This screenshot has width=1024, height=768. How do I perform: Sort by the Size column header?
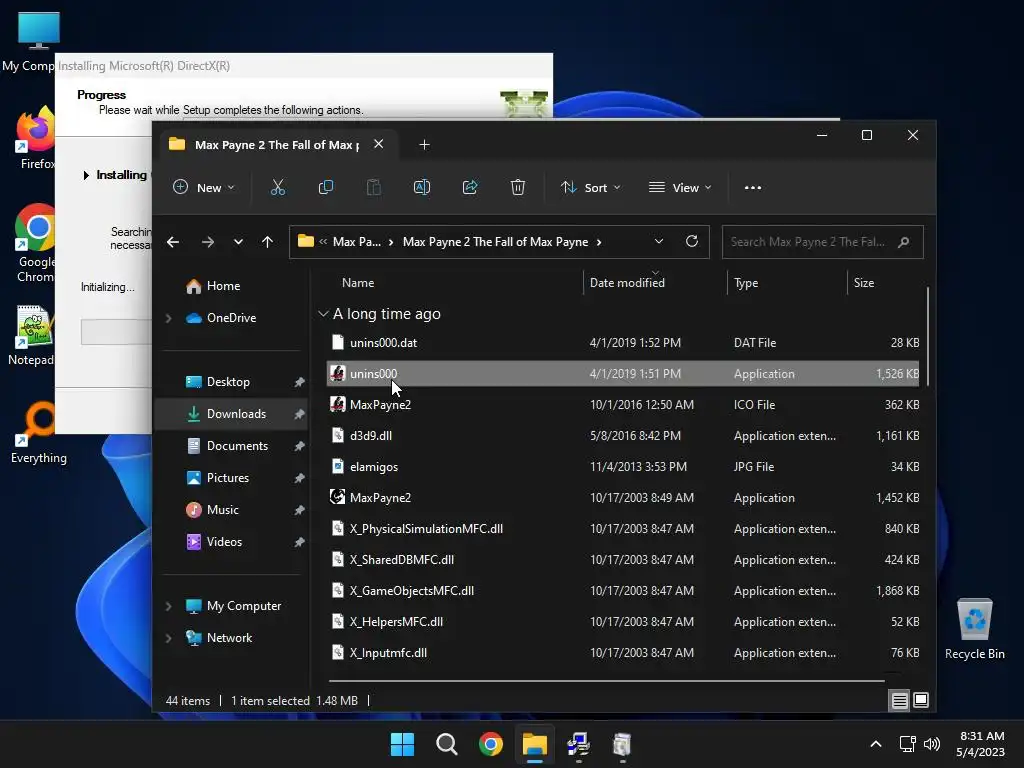[x=863, y=283]
